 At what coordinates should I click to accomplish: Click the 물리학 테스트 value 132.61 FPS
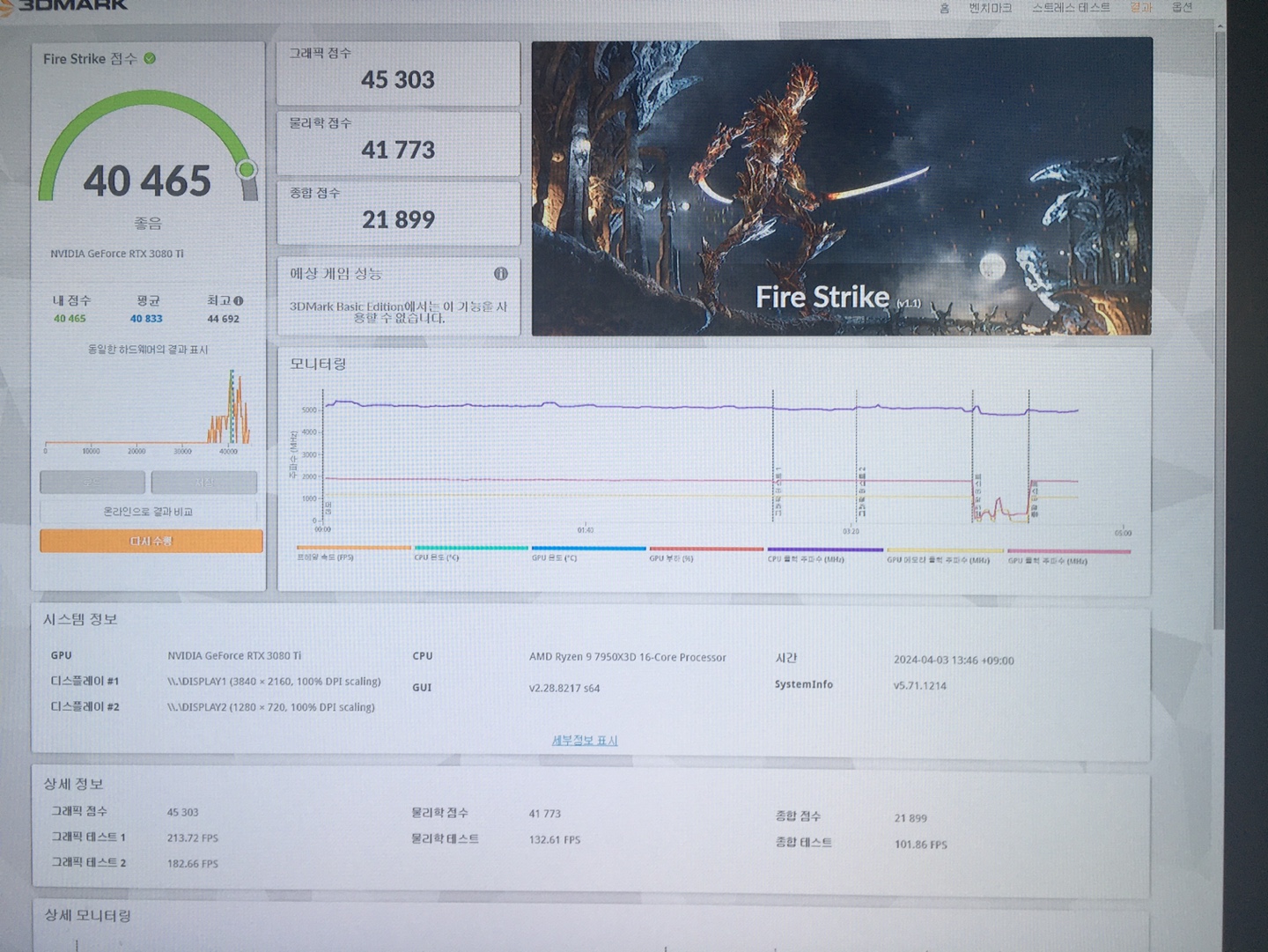[555, 840]
